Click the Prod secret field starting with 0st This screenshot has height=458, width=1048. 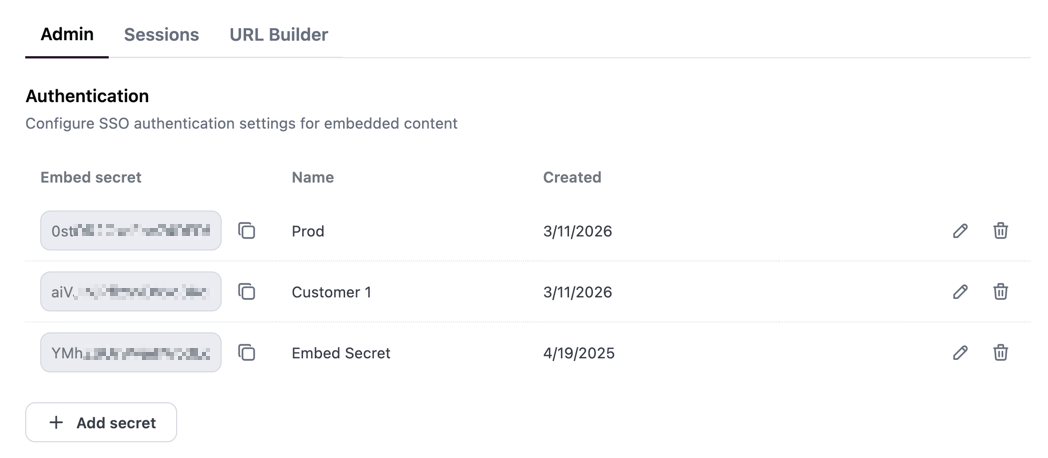(x=130, y=231)
